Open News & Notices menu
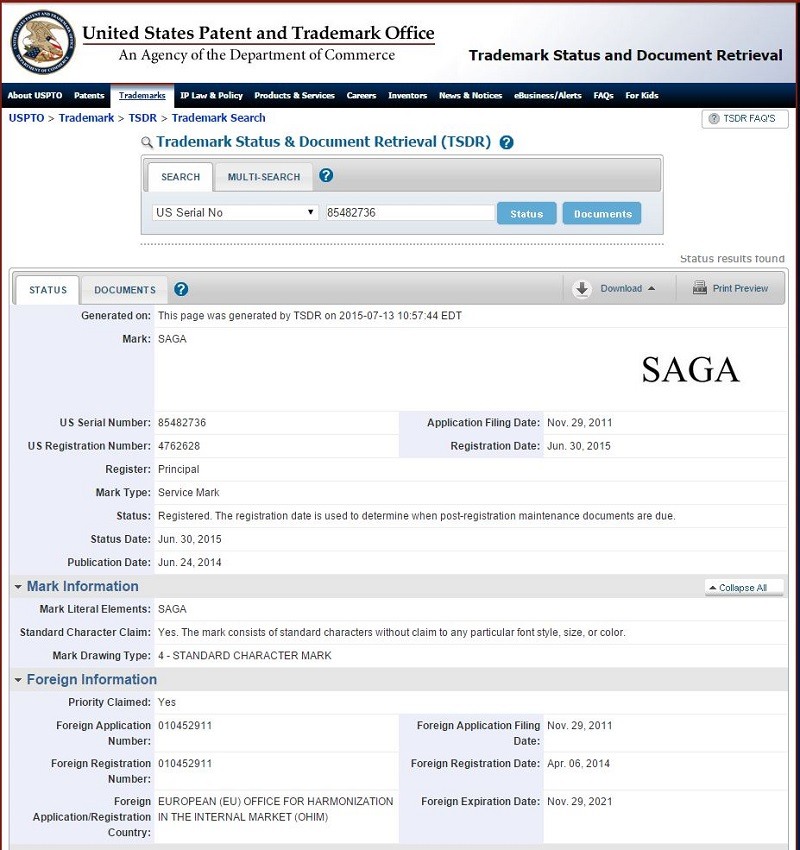The image size is (800, 850). 470,95
